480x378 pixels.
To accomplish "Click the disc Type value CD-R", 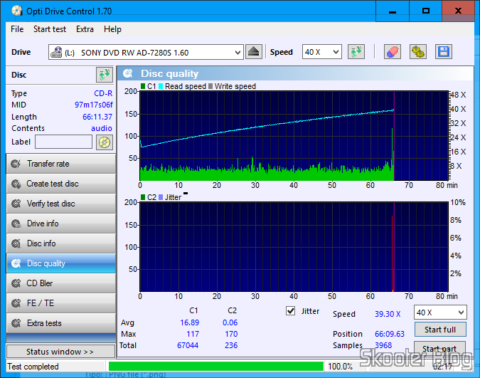I will [103, 93].
